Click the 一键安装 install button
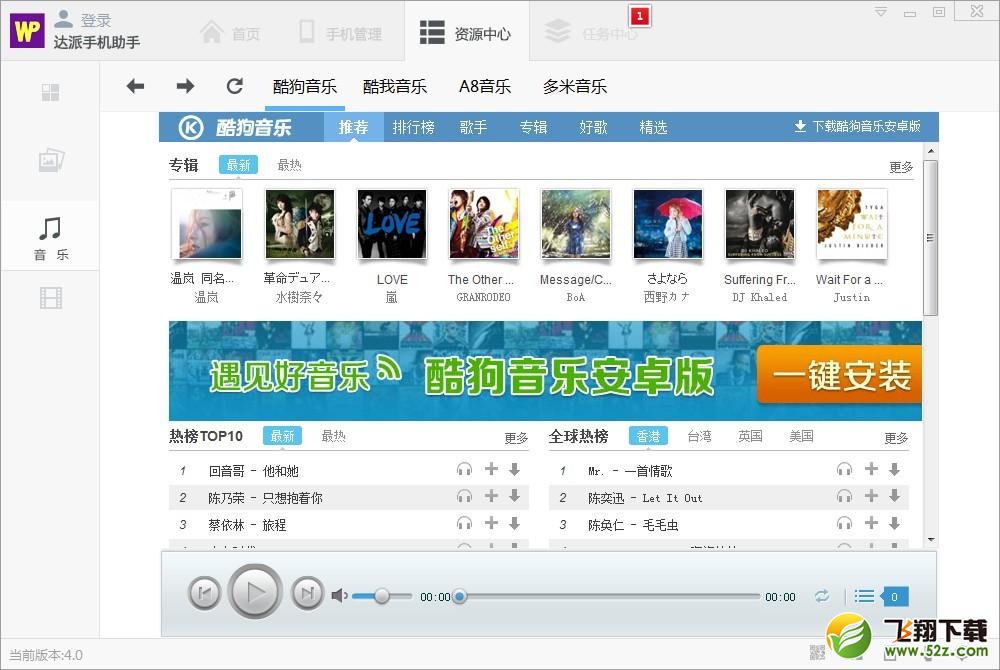This screenshot has height=670, width=1000. (x=839, y=374)
